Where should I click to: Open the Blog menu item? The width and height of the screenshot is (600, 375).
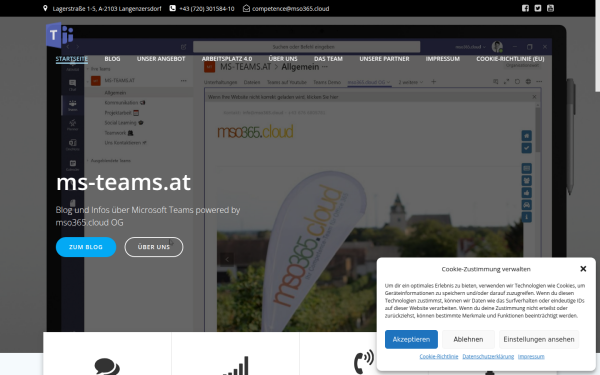(112, 59)
